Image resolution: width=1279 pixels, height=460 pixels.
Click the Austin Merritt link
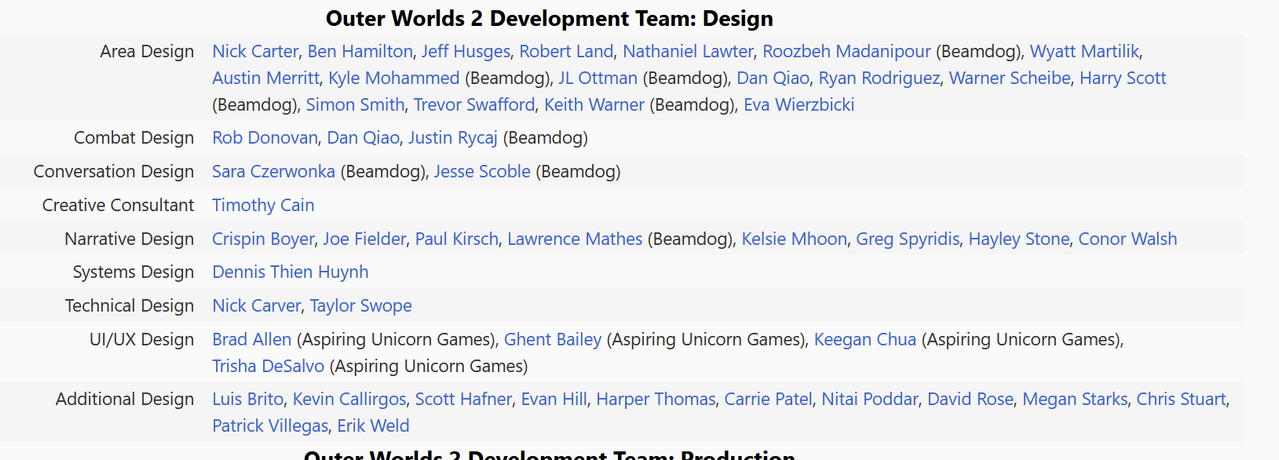[x=265, y=78]
